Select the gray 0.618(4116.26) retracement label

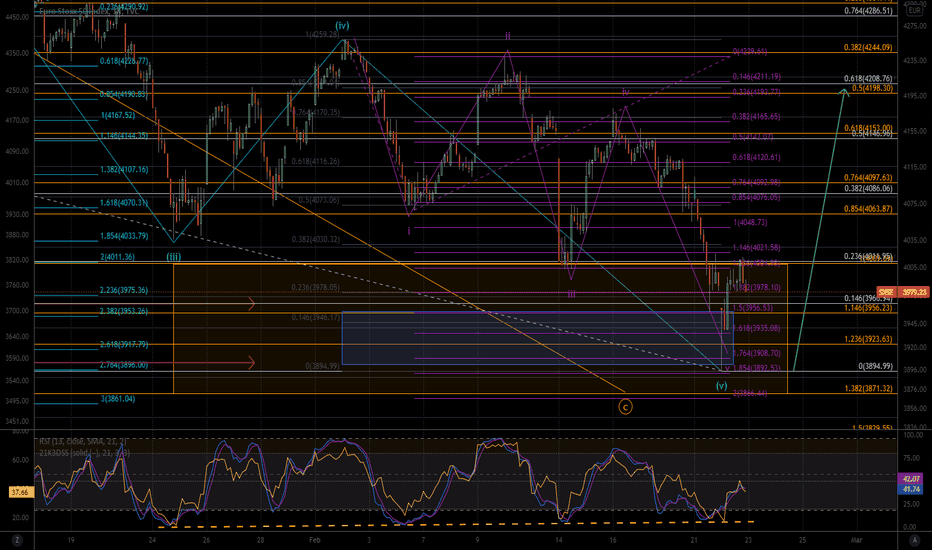click(x=316, y=161)
